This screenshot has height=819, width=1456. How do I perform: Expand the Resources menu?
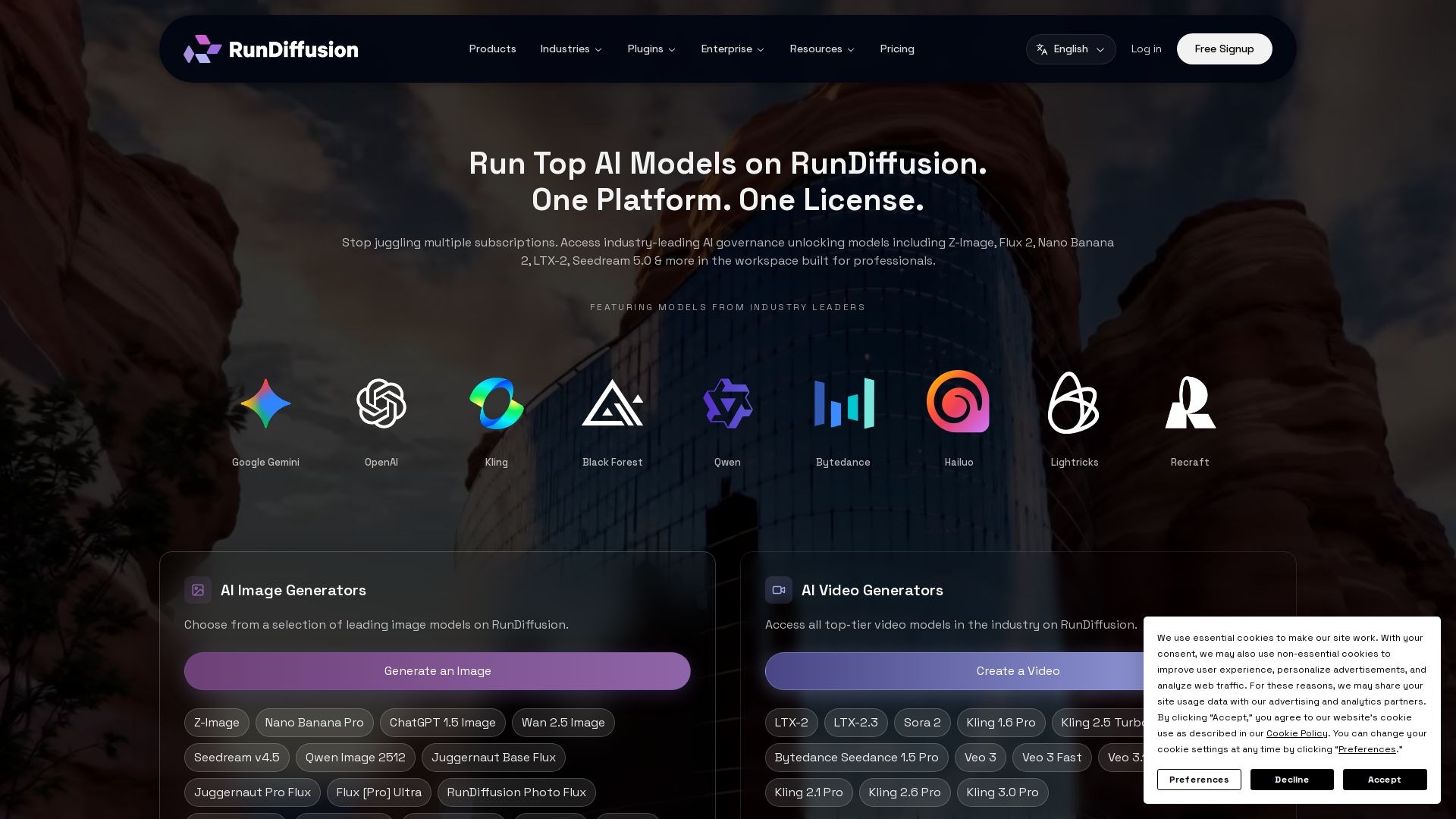pyautogui.click(x=822, y=49)
